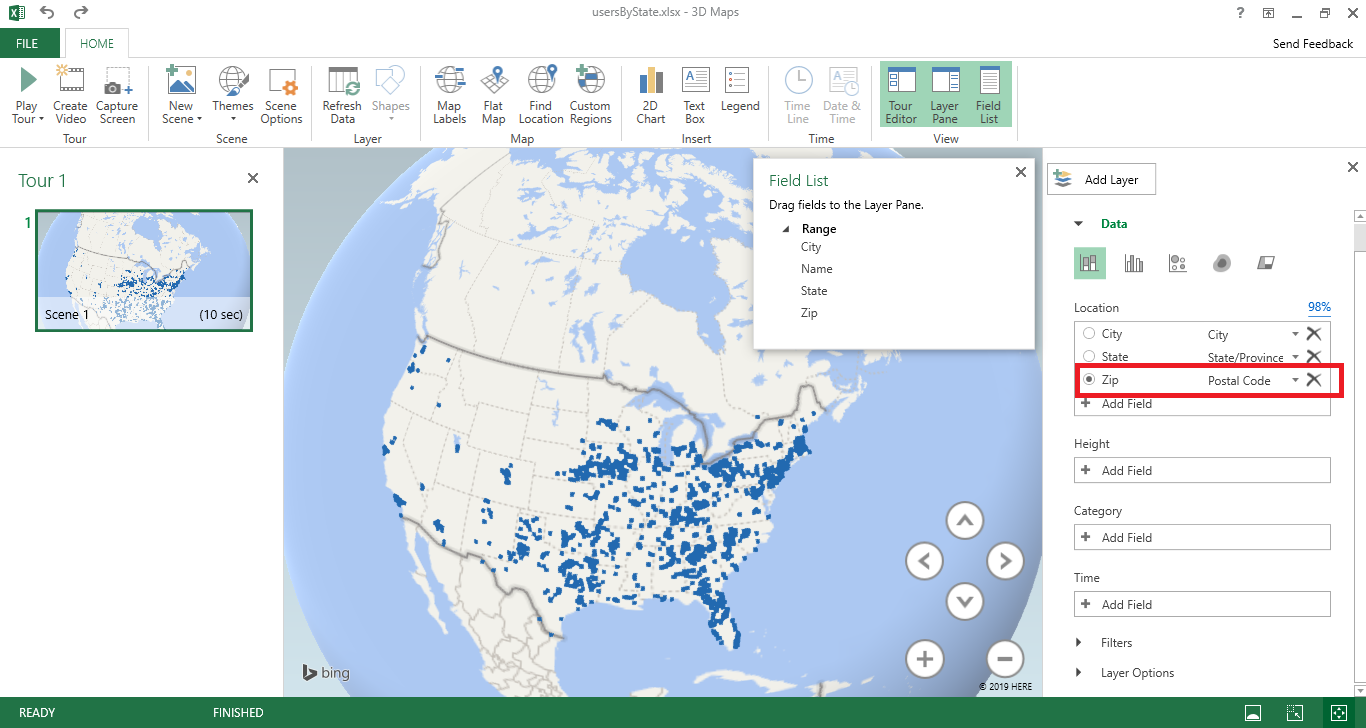The height and width of the screenshot is (728, 1366).
Task: Click the Name field in Field List
Action: [x=817, y=269]
